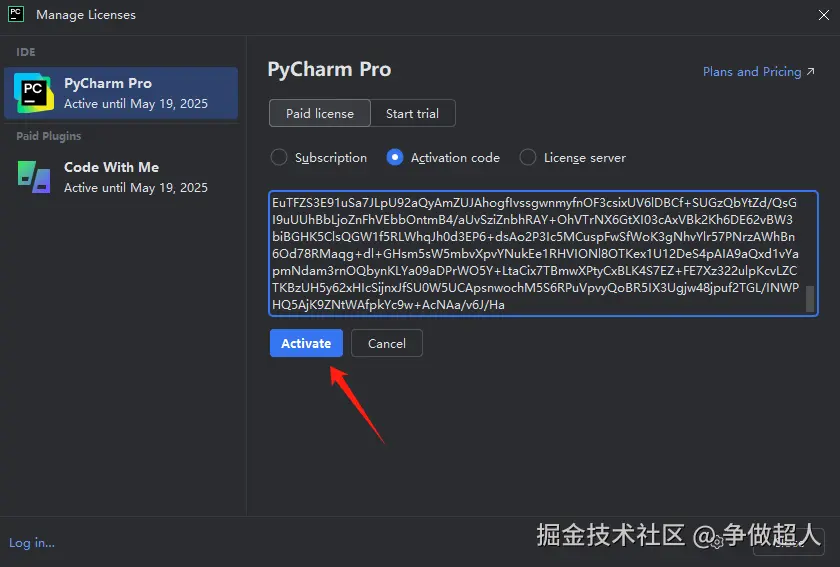Choose the Activation code radio option
The width and height of the screenshot is (840, 567).
(x=443, y=158)
